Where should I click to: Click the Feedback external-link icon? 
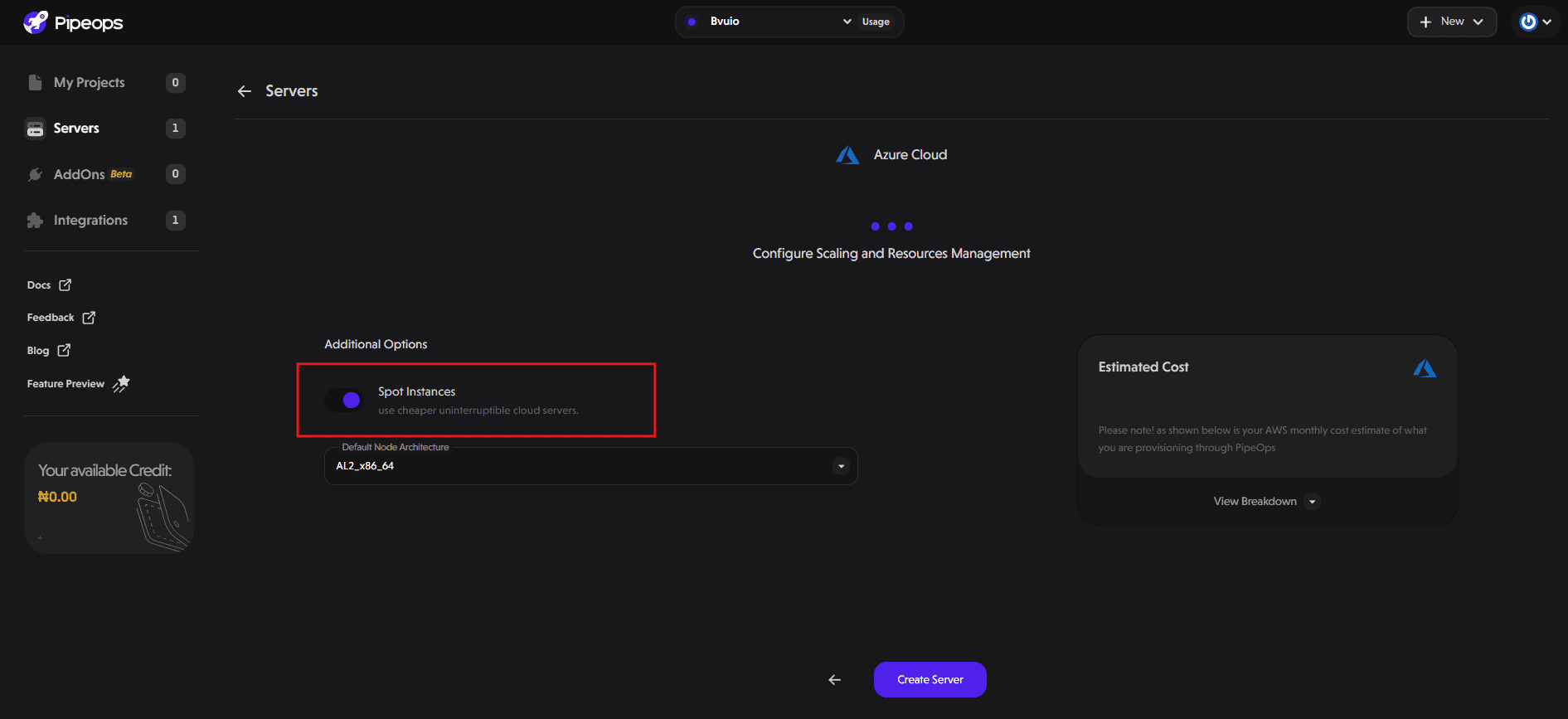coord(89,318)
